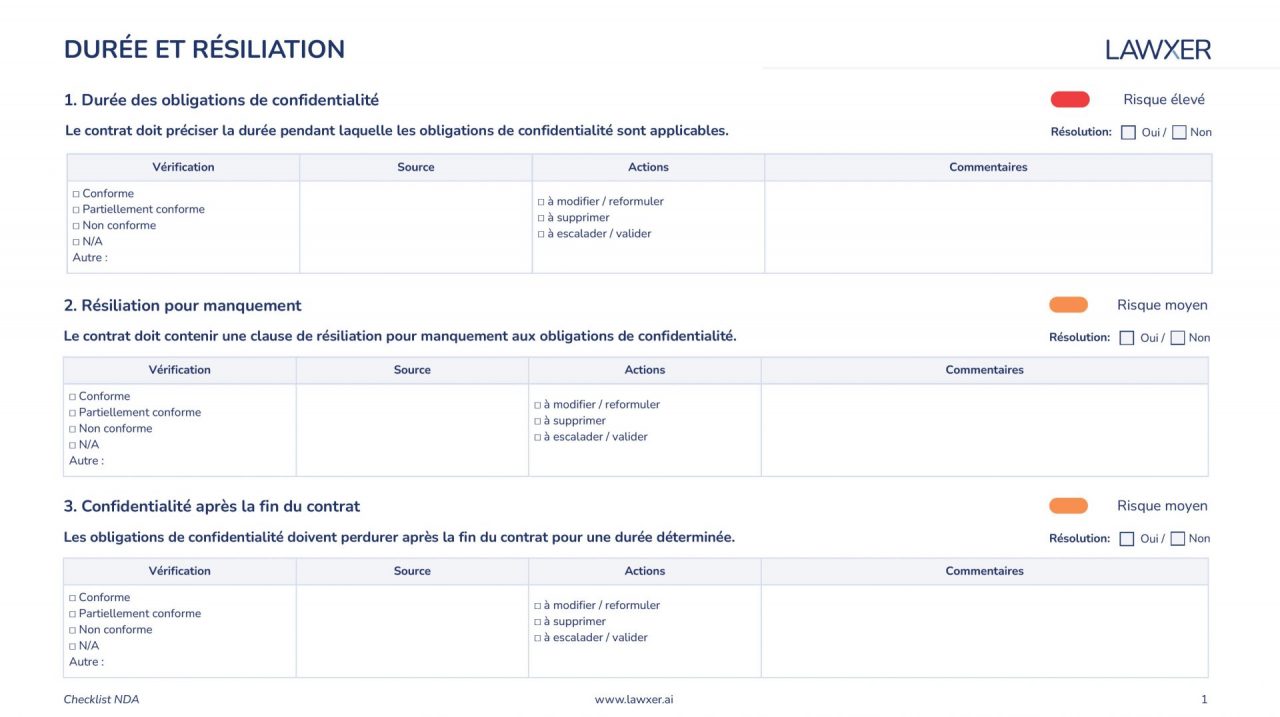This screenshot has width=1280, height=717.
Task: Check Non for Durée des obligations resolution
Action: [x=1179, y=132]
